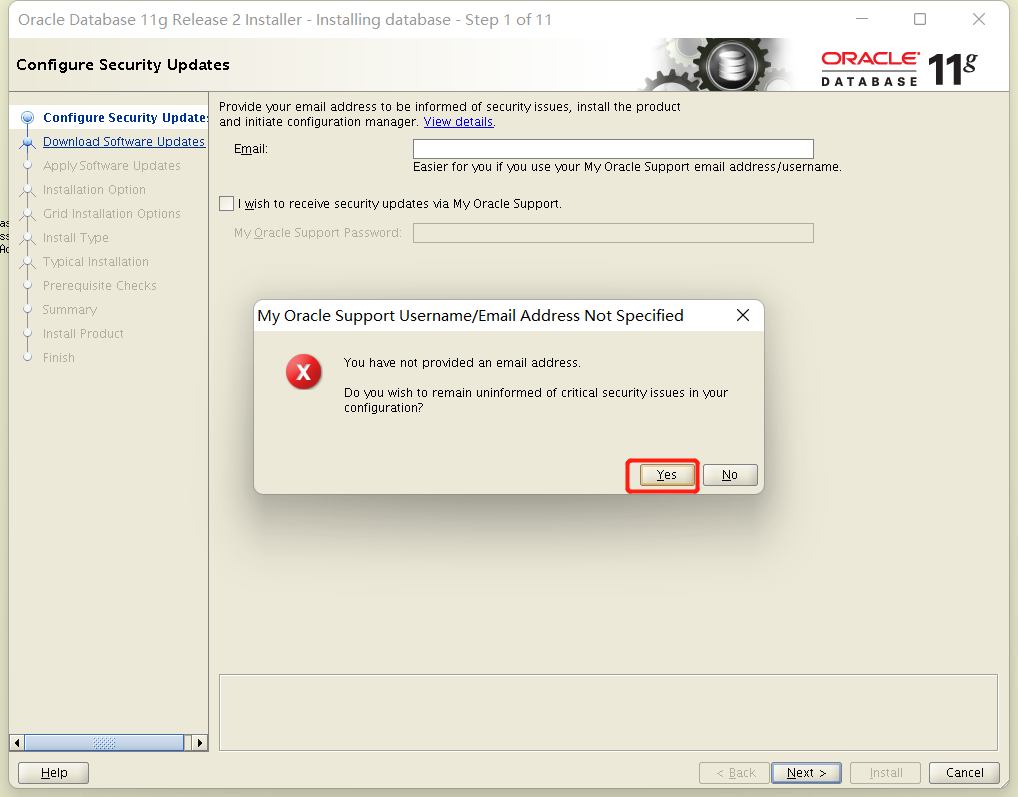Screen dimensions: 1018x797
Task: Select the Configure Security Updates step
Action: click(125, 117)
